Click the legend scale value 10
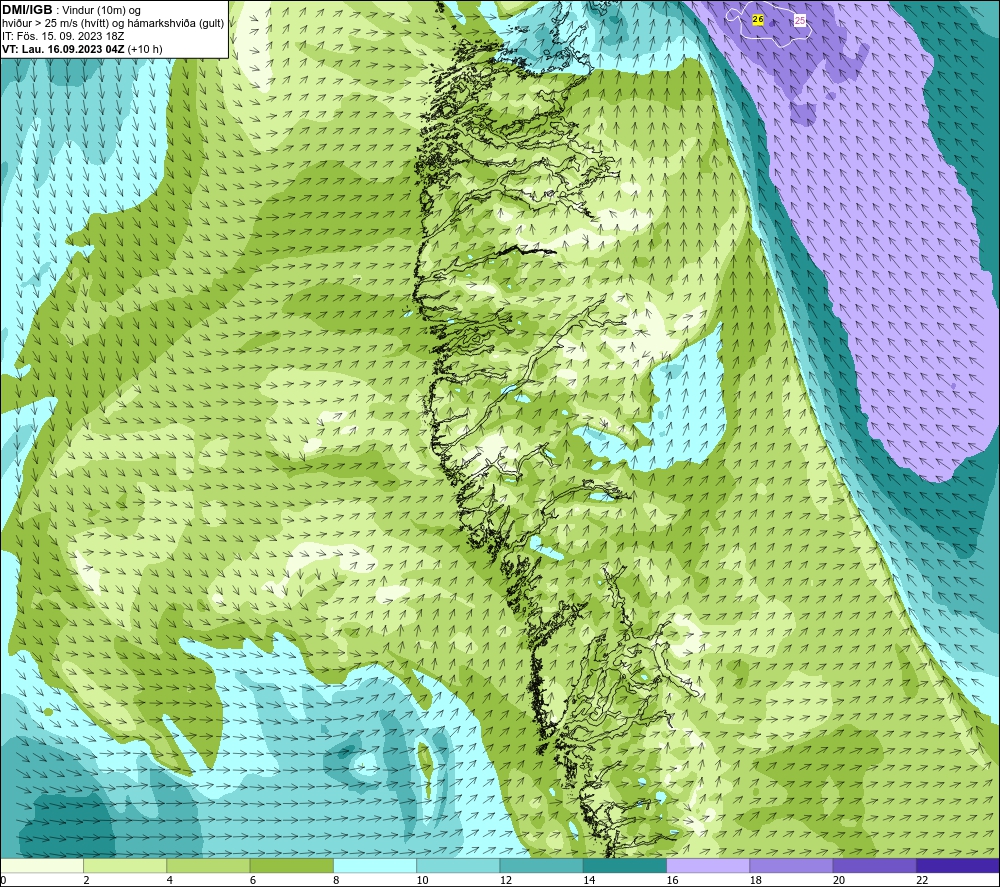Image resolution: width=1000 pixels, height=887 pixels. click(x=422, y=881)
